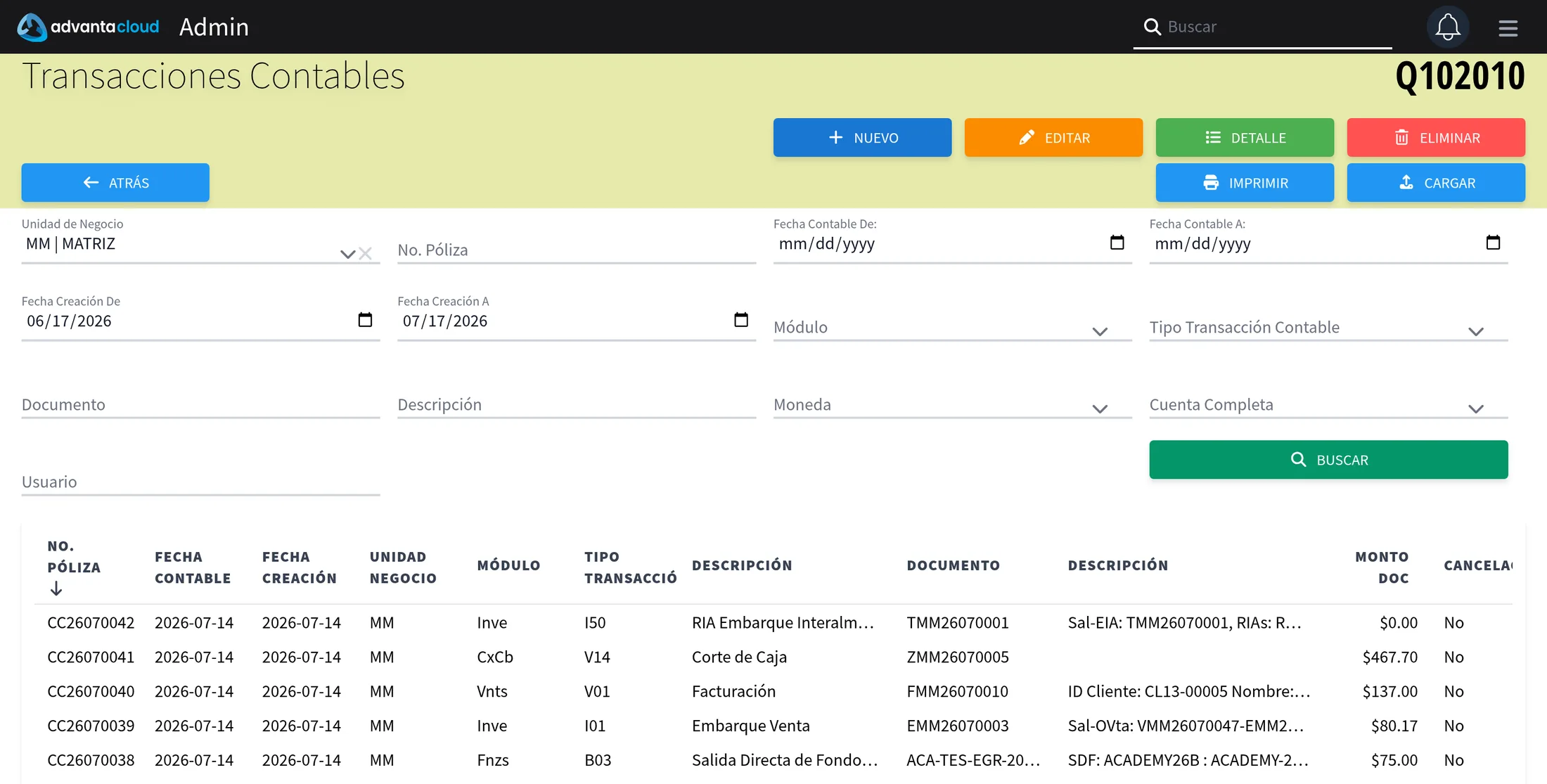This screenshot has height=784, width=1547.
Task: Sort by FECHA CONTABLE column header
Action: click(193, 567)
